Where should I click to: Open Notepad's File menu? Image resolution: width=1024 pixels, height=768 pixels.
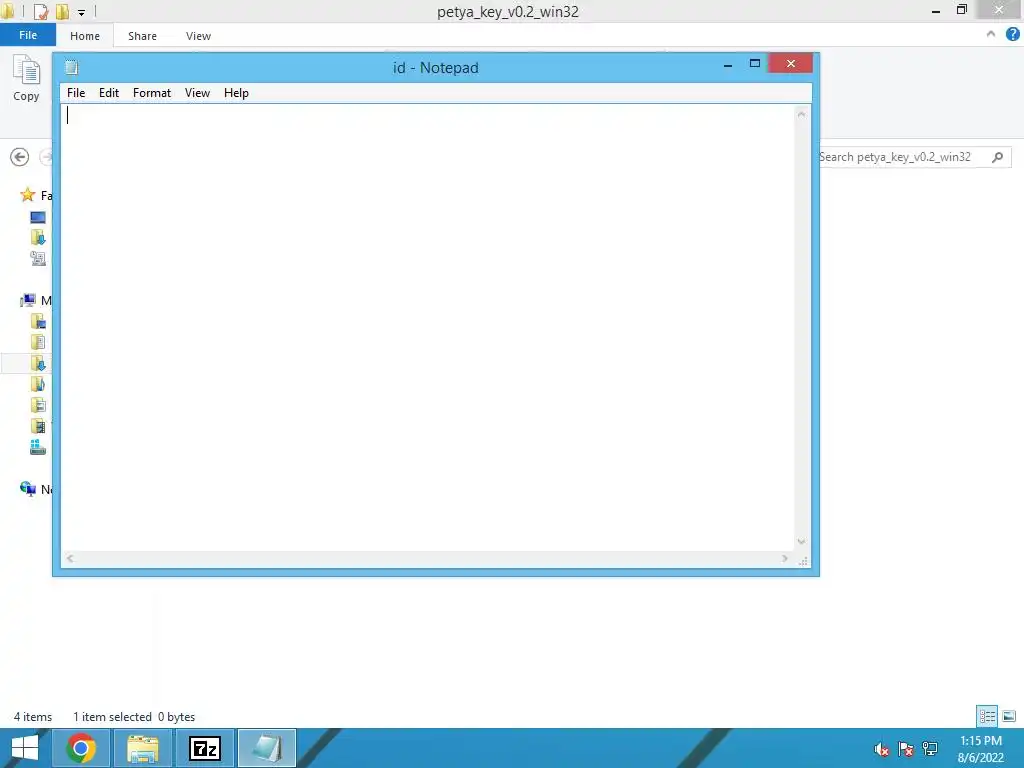[76, 93]
